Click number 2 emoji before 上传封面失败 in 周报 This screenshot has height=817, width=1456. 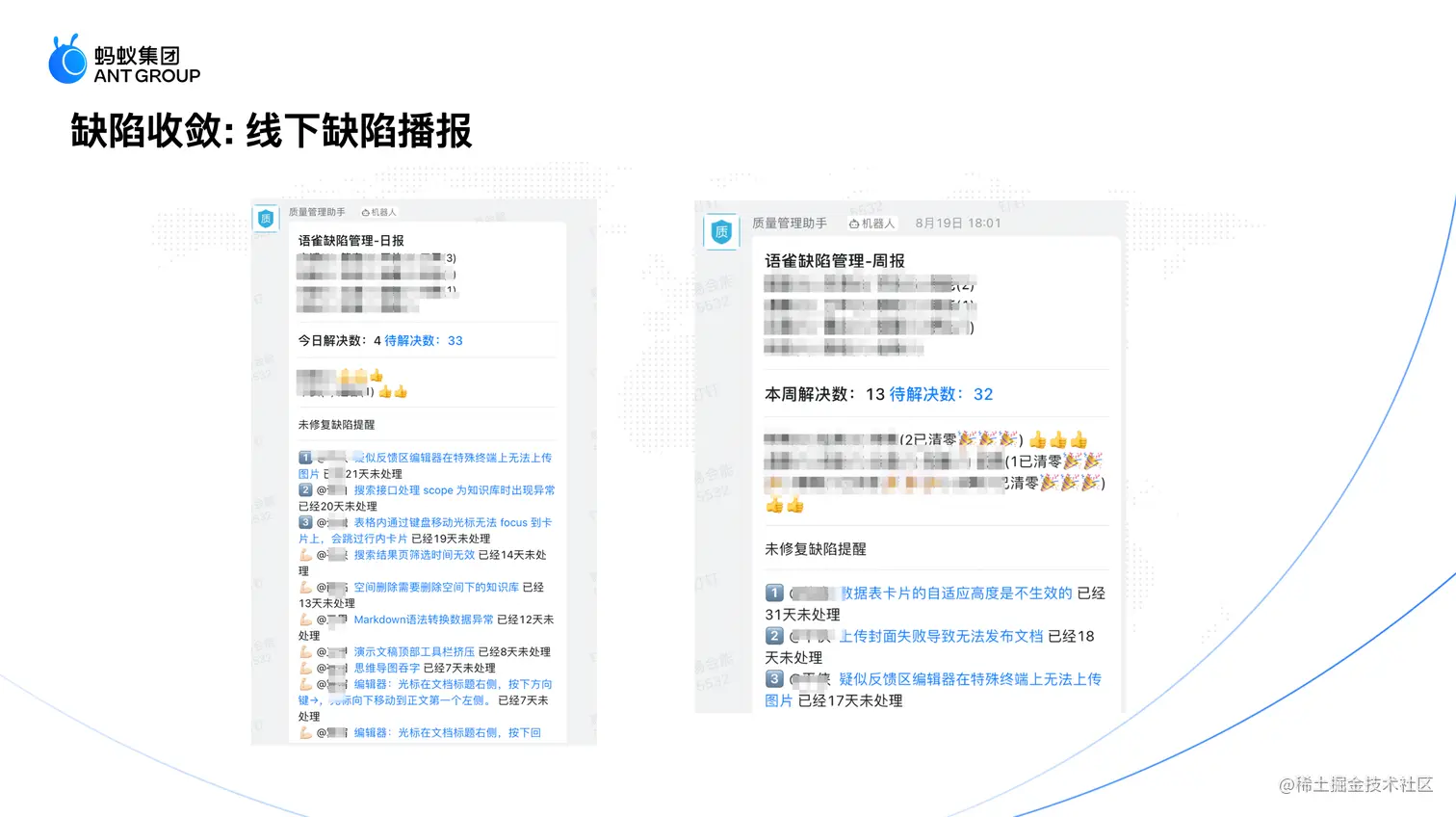click(x=774, y=636)
